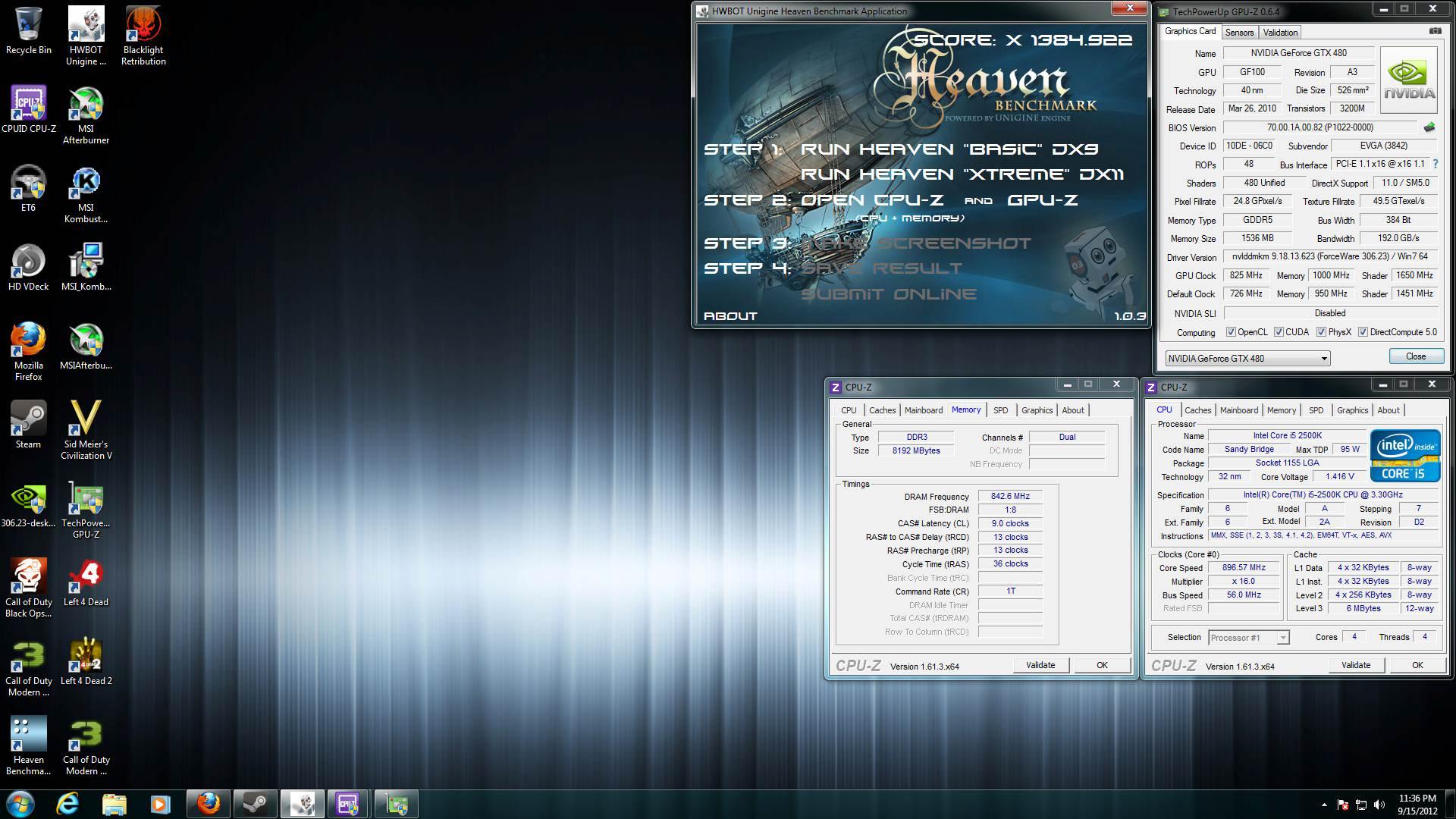
Task: Click the taskbar clock showing 11:36 PM
Action: pos(1417,805)
